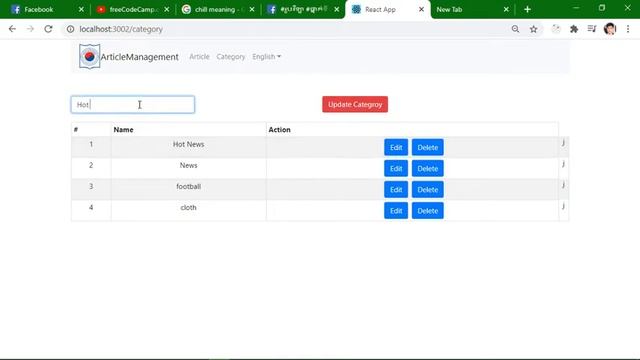Minimize the Chrome window
This screenshot has height=360, width=640.
tap(576, 8)
